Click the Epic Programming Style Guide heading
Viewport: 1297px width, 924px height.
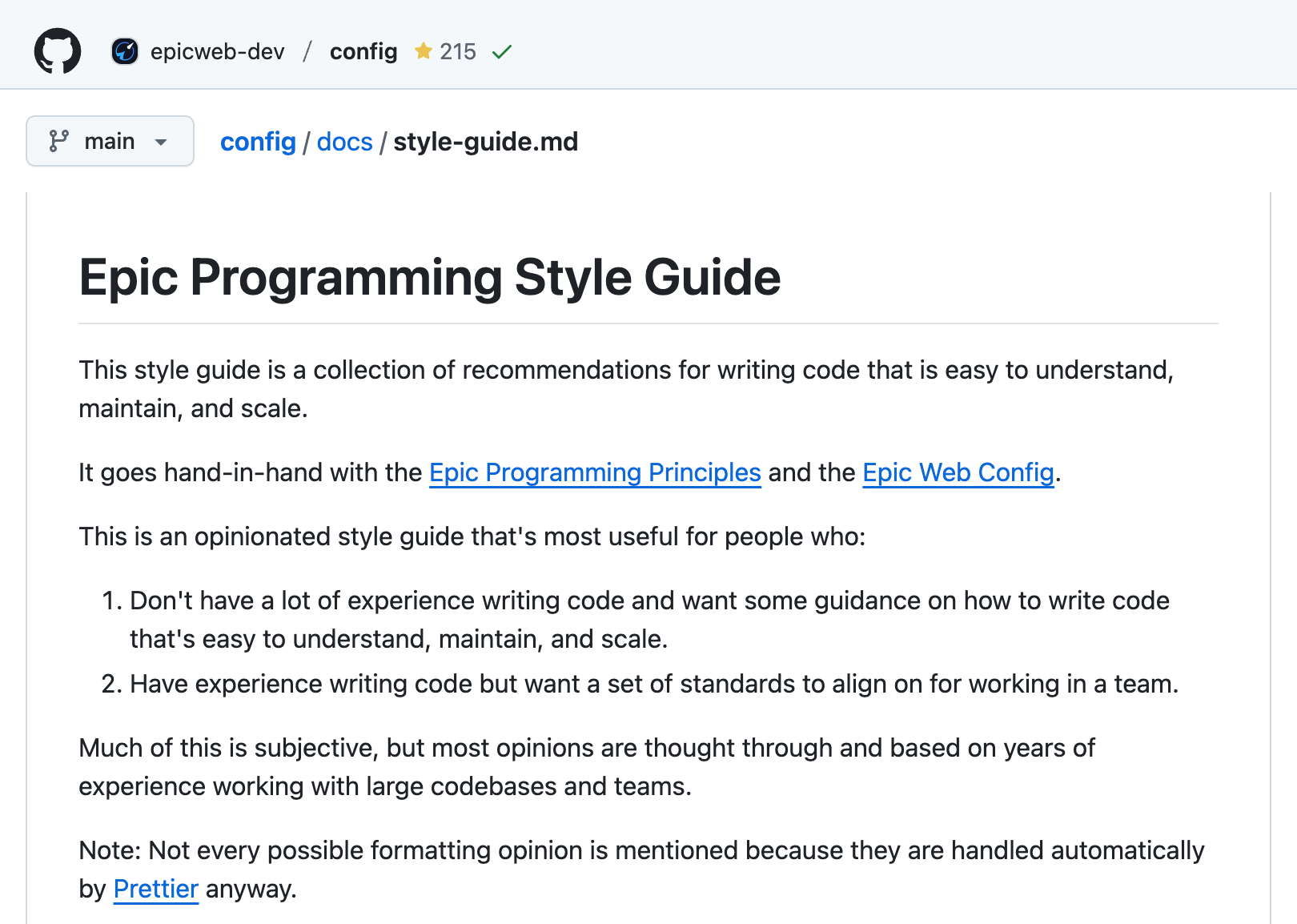point(429,277)
